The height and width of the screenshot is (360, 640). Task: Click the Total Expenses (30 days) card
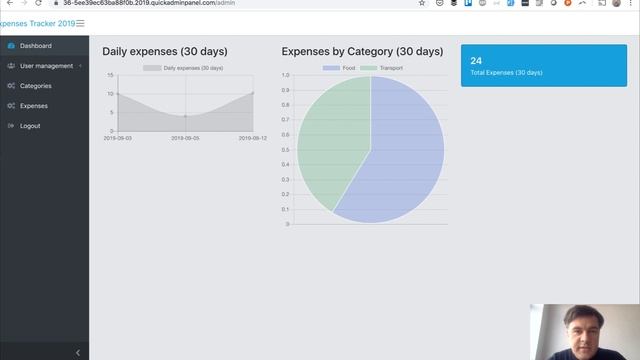[x=544, y=65]
